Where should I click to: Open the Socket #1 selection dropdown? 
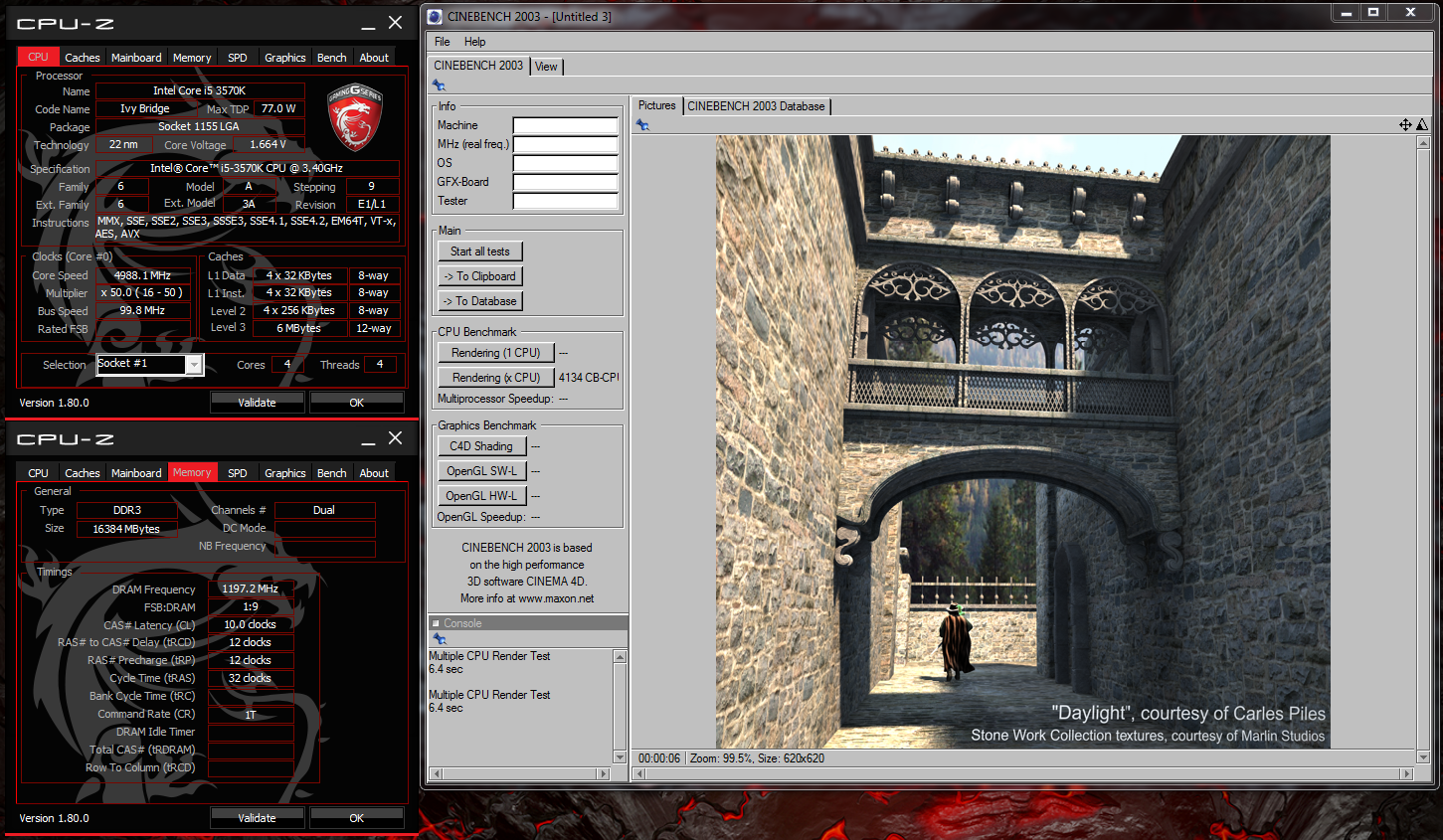coord(194,365)
